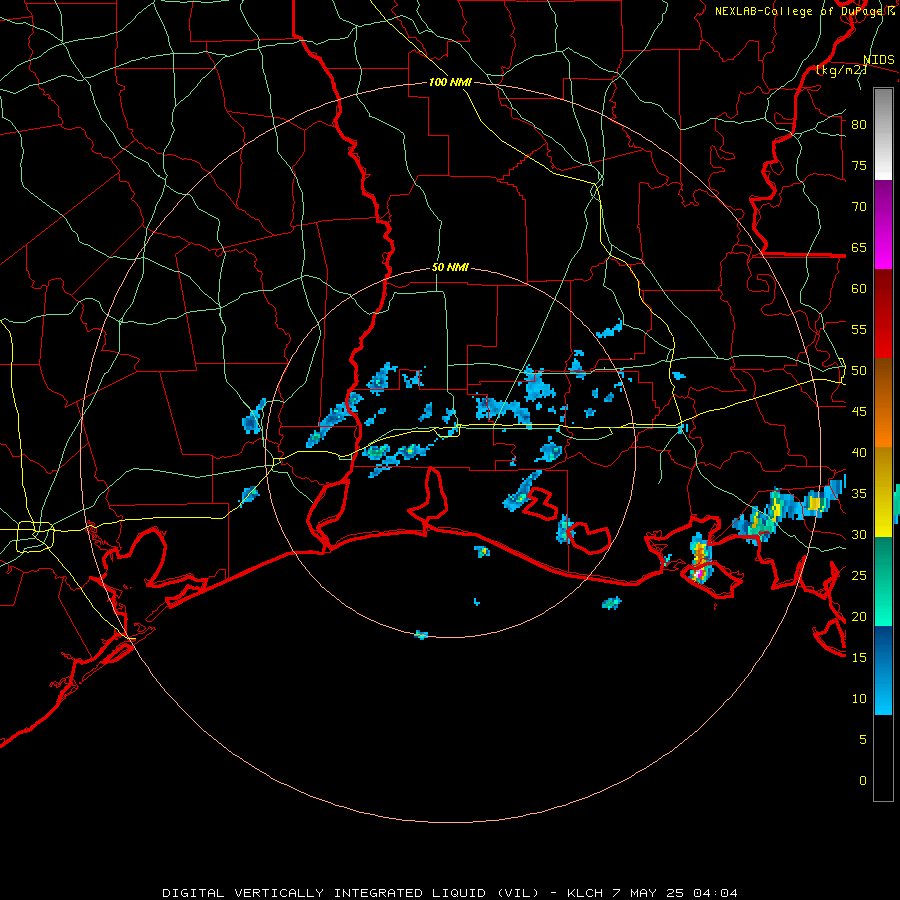Pick the white-gray segment of the color bar
The height and width of the screenshot is (900, 900).
point(883,134)
